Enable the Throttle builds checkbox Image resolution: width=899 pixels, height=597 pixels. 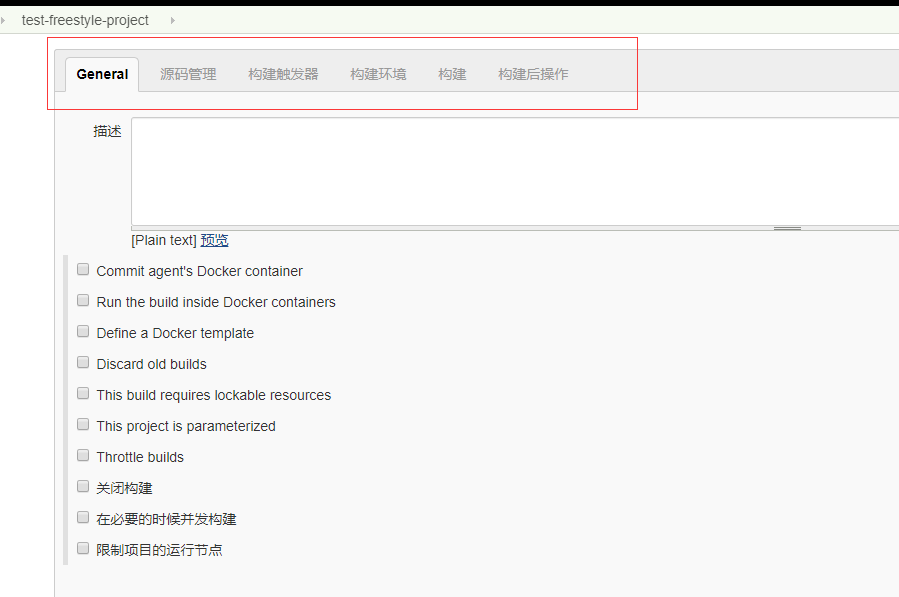tap(83, 456)
